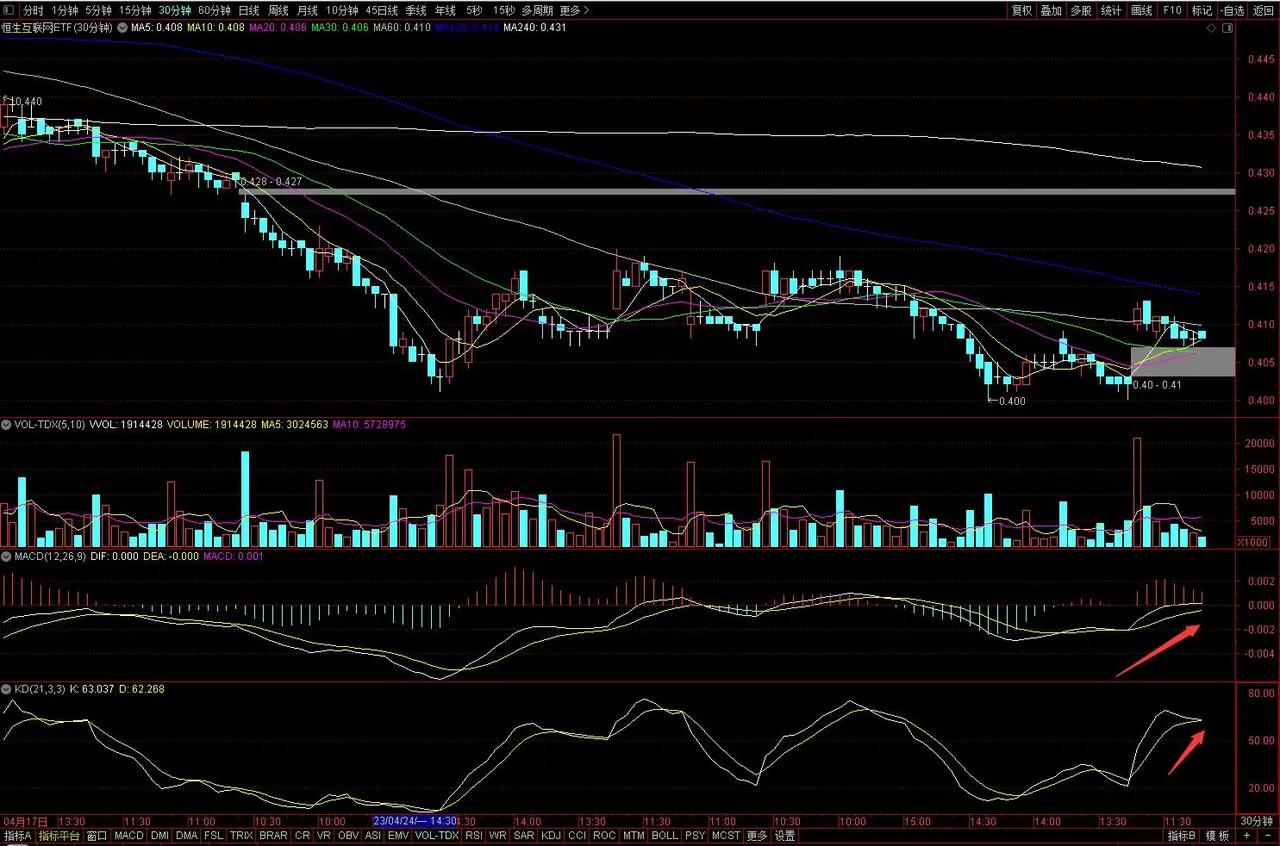1280x846 pixels.
Task: Open the 画线 drawing tools
Action: pos(1141,10)
